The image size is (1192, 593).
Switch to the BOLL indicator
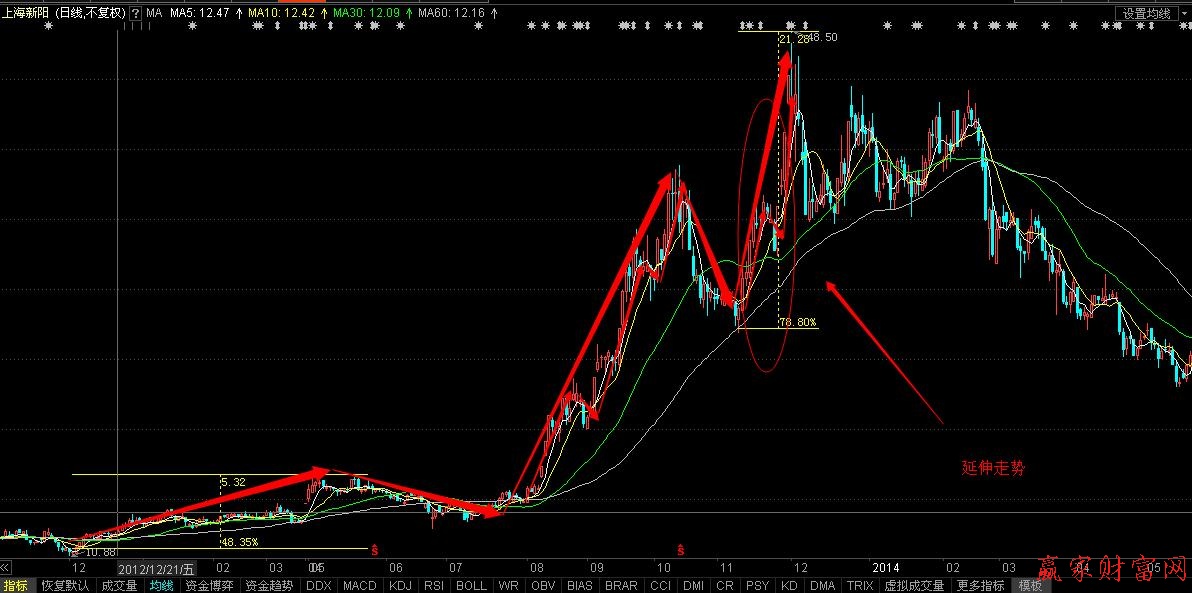(471, 586)
